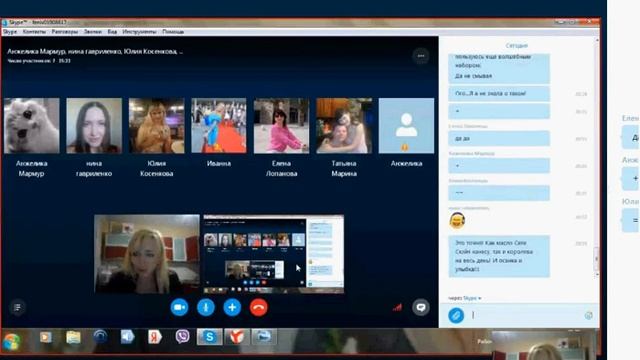Screen dimensions: 640x360
Task: Open the dark round taskbar icon beside the folder
Action: [x=100, y=337]
